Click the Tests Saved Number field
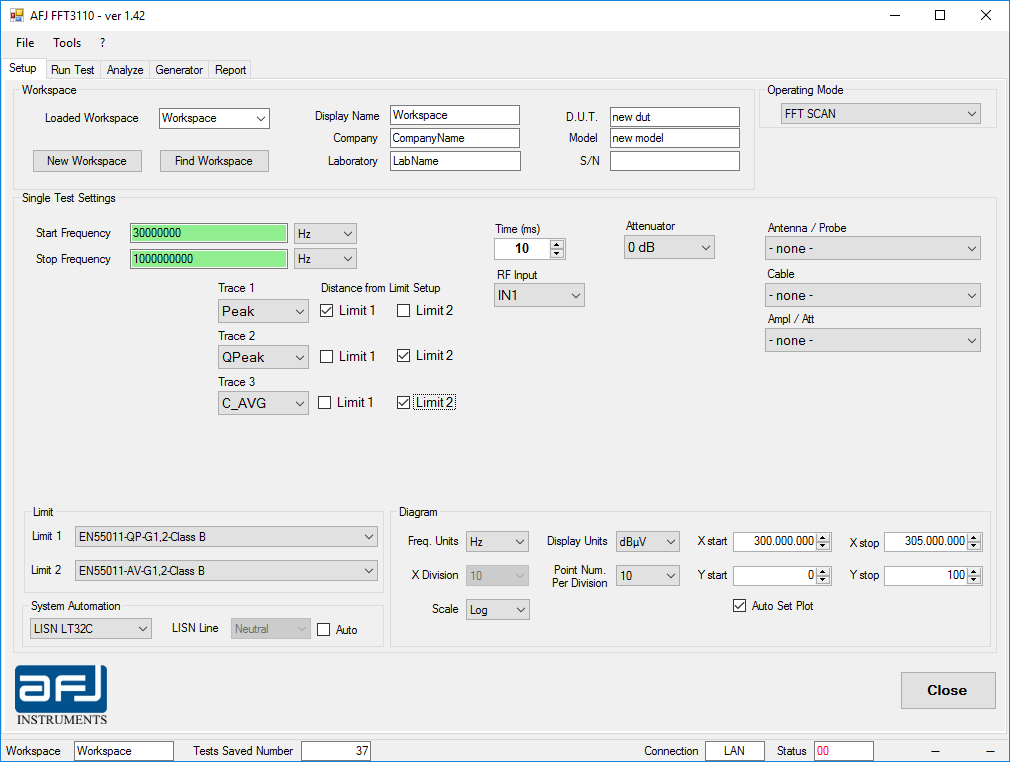This screenshot has width=1010, height=762. tap(336, 751)
